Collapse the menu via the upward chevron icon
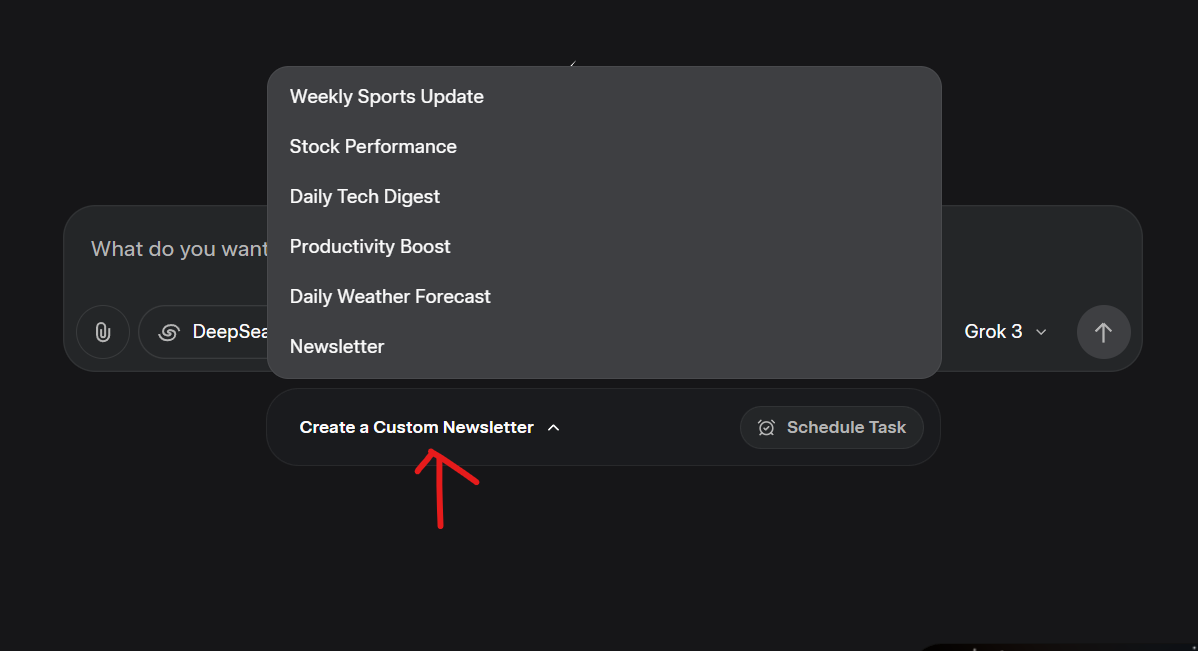The width and height of the screenshot is (1198, 651). [x=554, y=428]
